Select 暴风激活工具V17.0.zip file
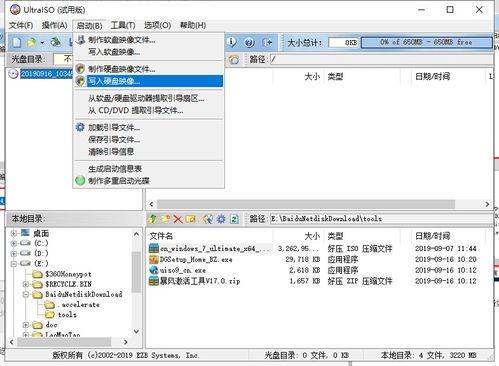499x366 pixels. point(200,281)
